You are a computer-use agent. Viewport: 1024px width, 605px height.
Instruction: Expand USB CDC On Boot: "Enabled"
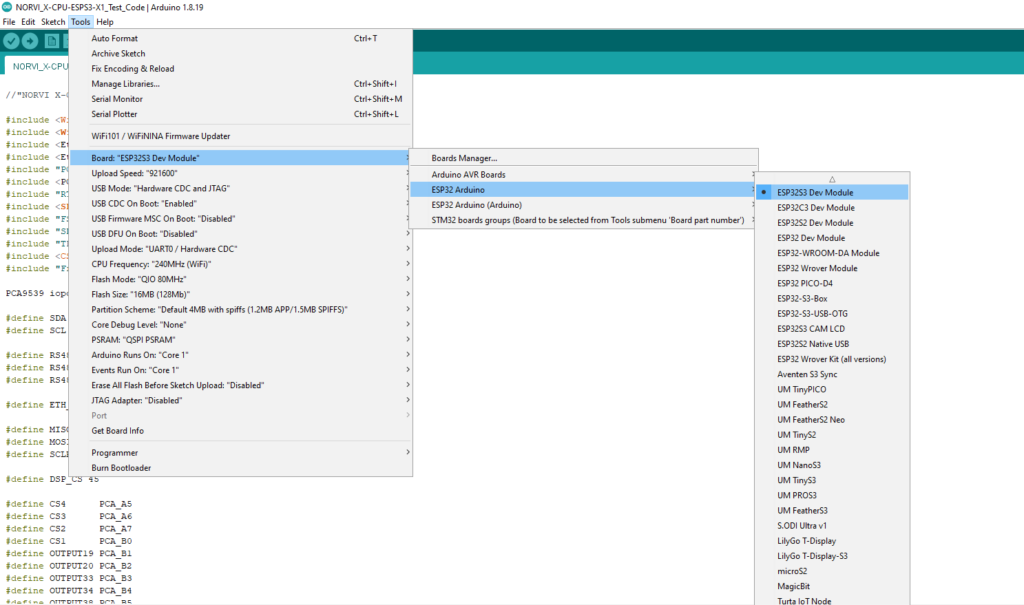[240, 203]
